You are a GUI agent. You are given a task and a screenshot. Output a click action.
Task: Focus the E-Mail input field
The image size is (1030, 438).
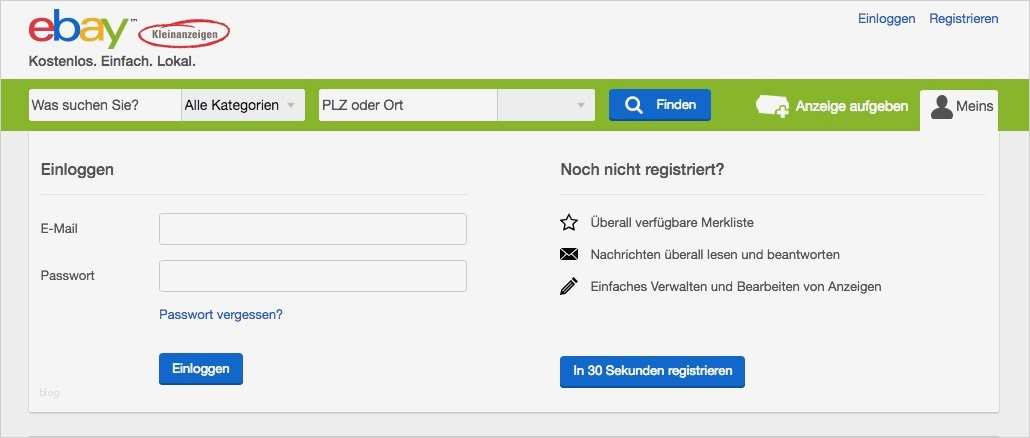pos(313,229)
